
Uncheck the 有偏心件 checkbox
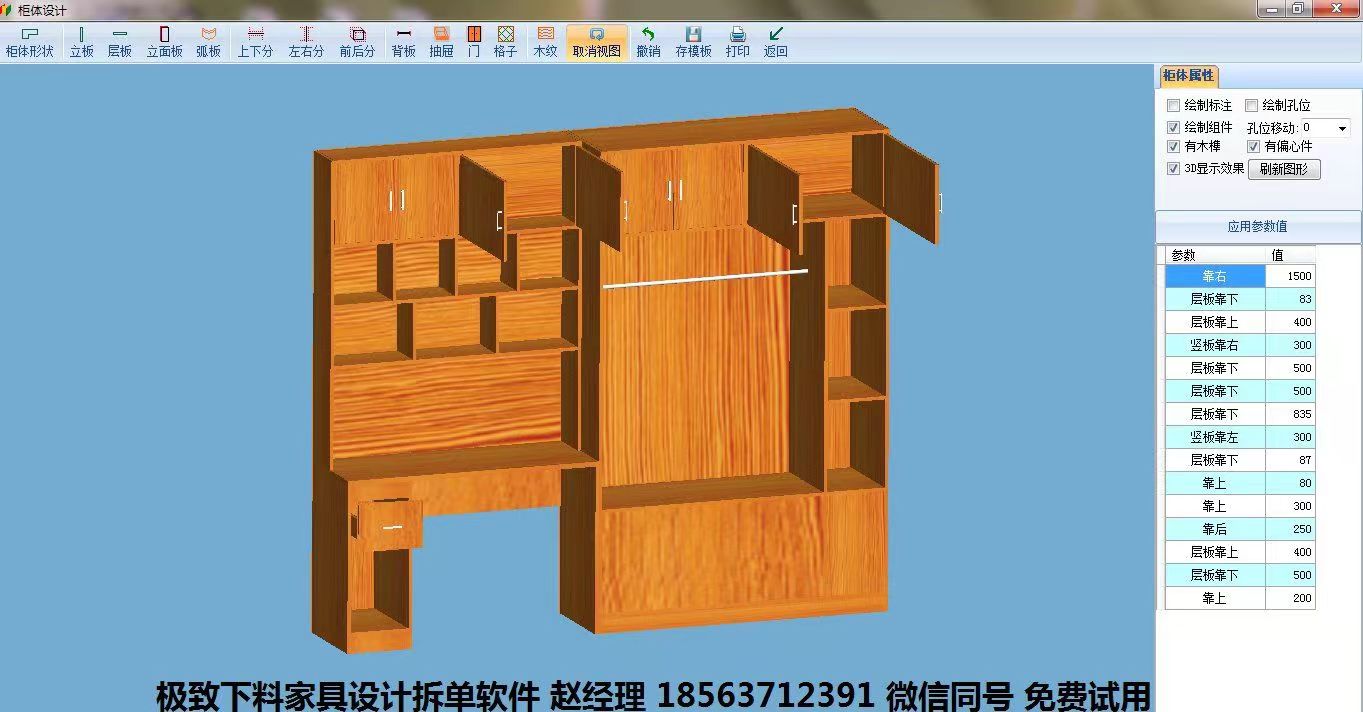pos(1254,147)
